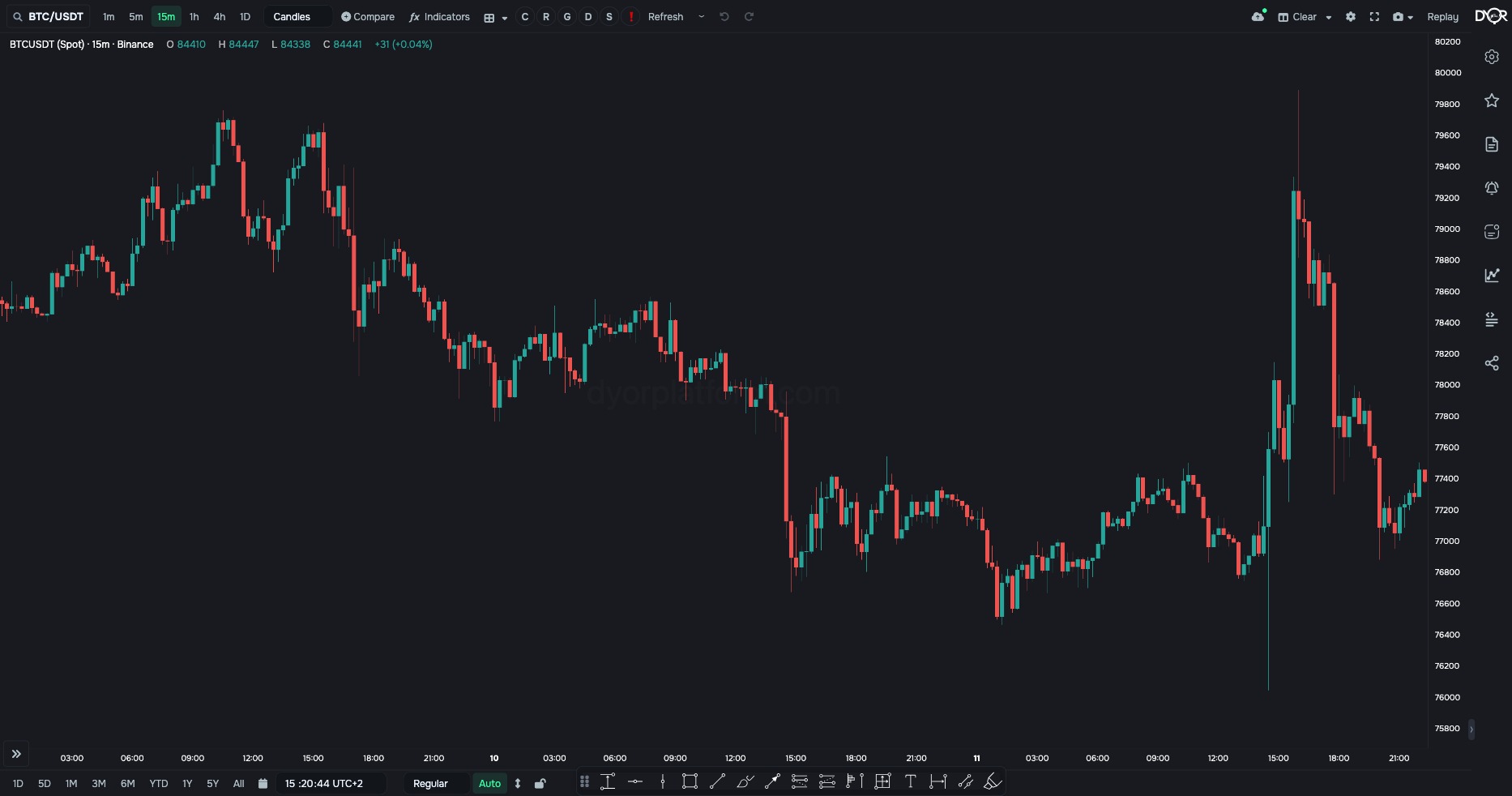Set the range to 6M
Viewport: 1512px width, 796px height.
click(x=128, y=784)
